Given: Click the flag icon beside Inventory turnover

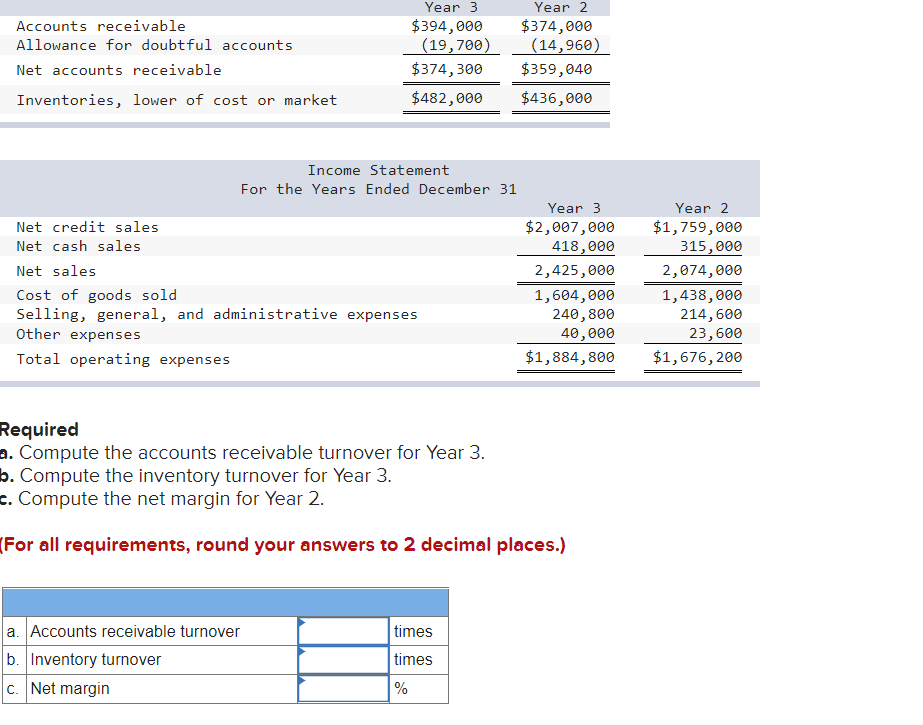Looking at the screenshot, I should [x=300, y=652].
